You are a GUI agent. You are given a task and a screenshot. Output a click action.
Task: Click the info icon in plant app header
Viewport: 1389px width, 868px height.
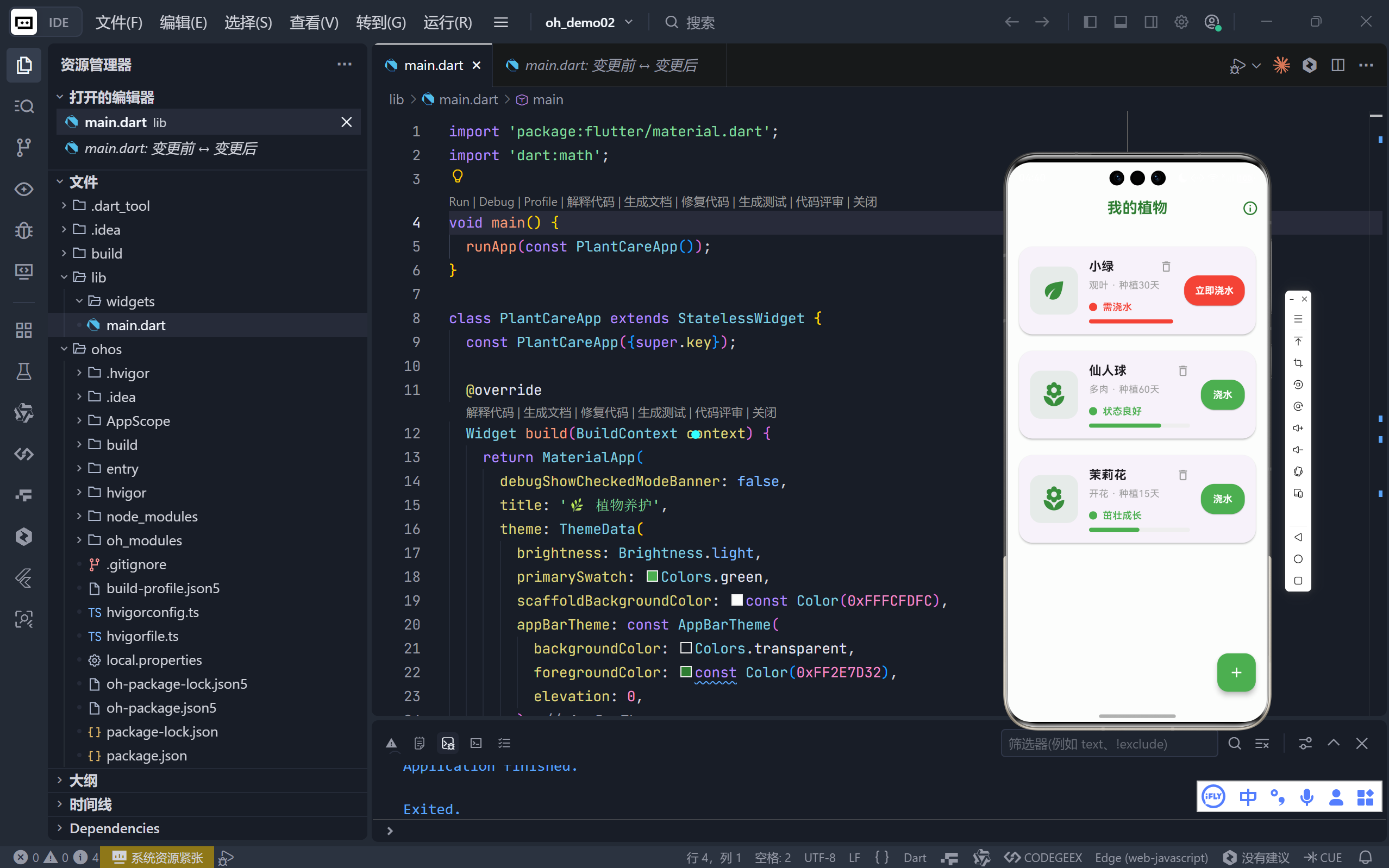1249,209
